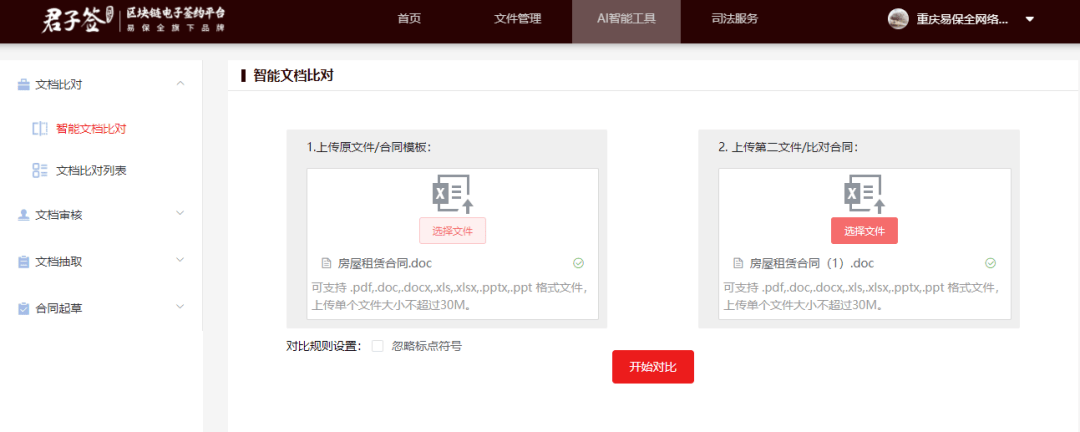Expand the 文档抽取 sidebar section
1080x432 pixels.
click(x=180, y=261)
